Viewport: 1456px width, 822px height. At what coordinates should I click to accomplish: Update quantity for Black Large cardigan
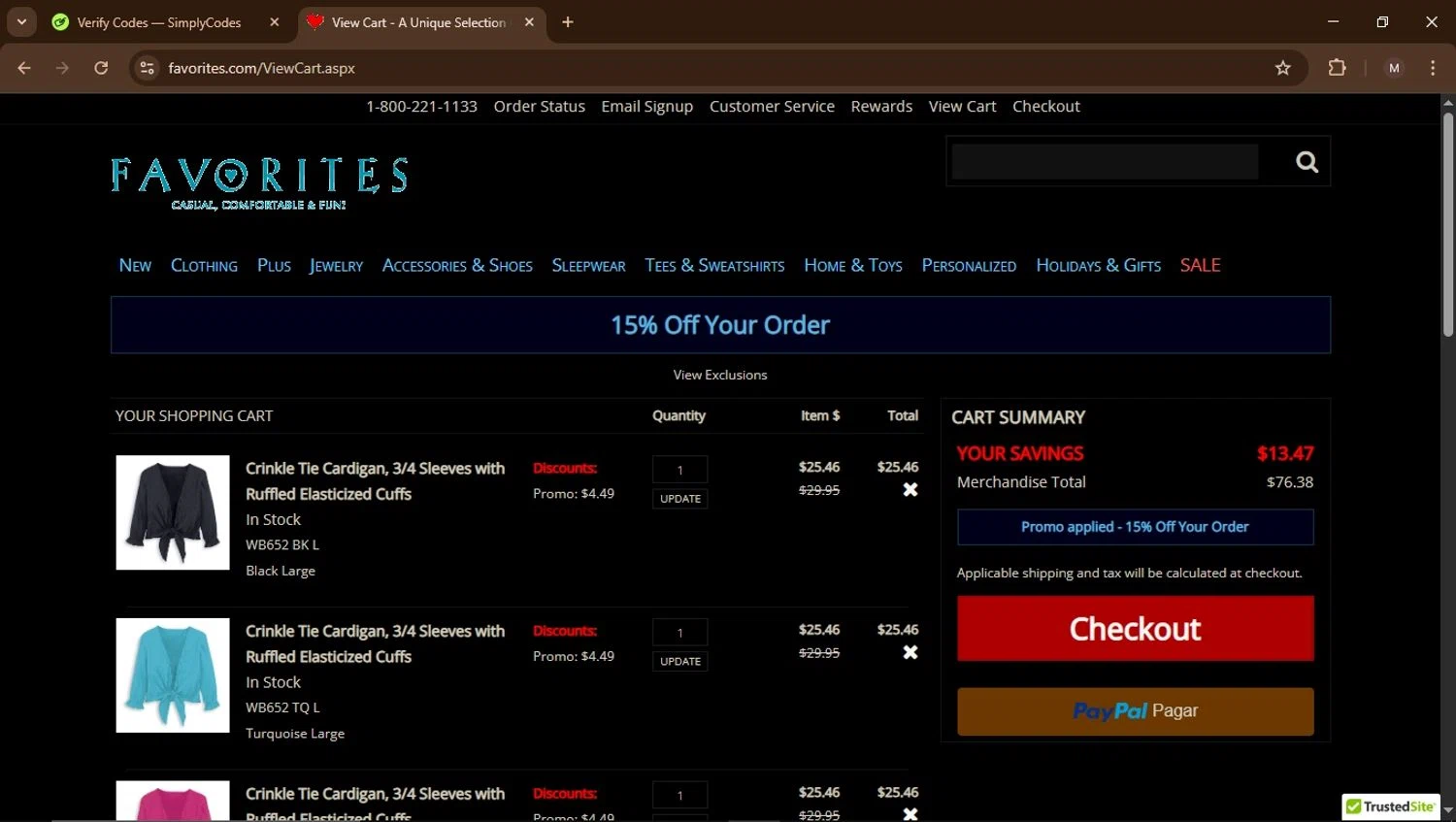pyautogui.click(x=680, y=499)
